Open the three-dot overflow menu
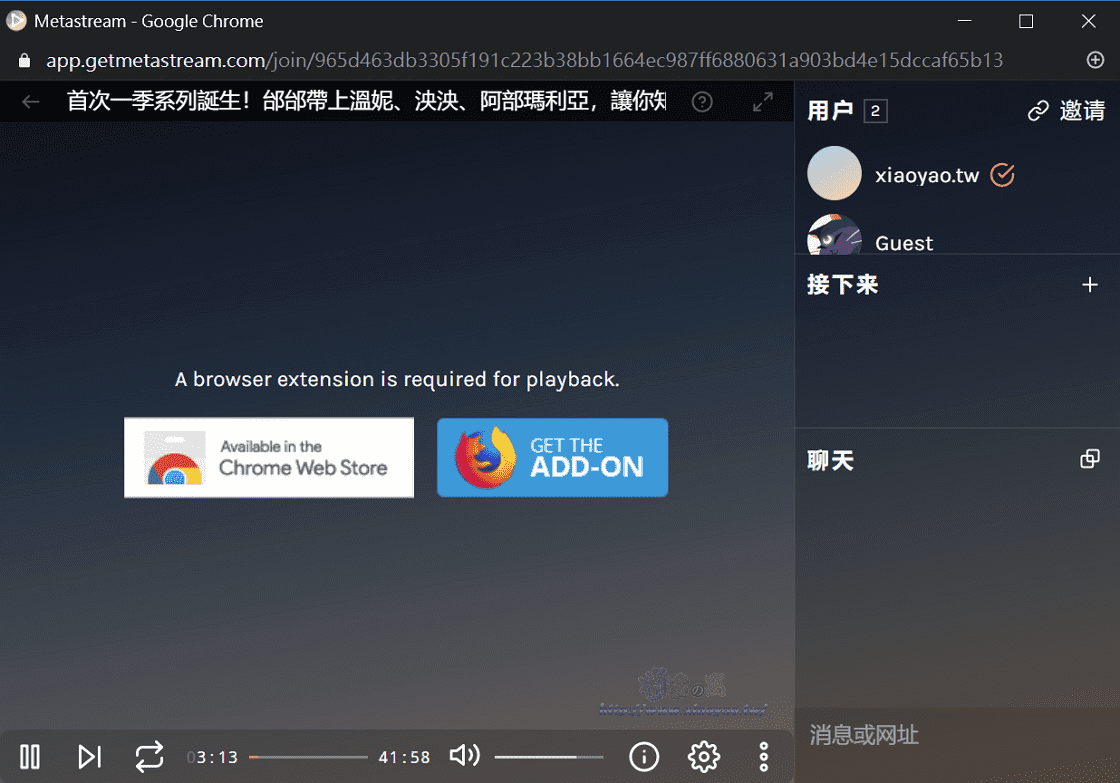 pos(763,757)
